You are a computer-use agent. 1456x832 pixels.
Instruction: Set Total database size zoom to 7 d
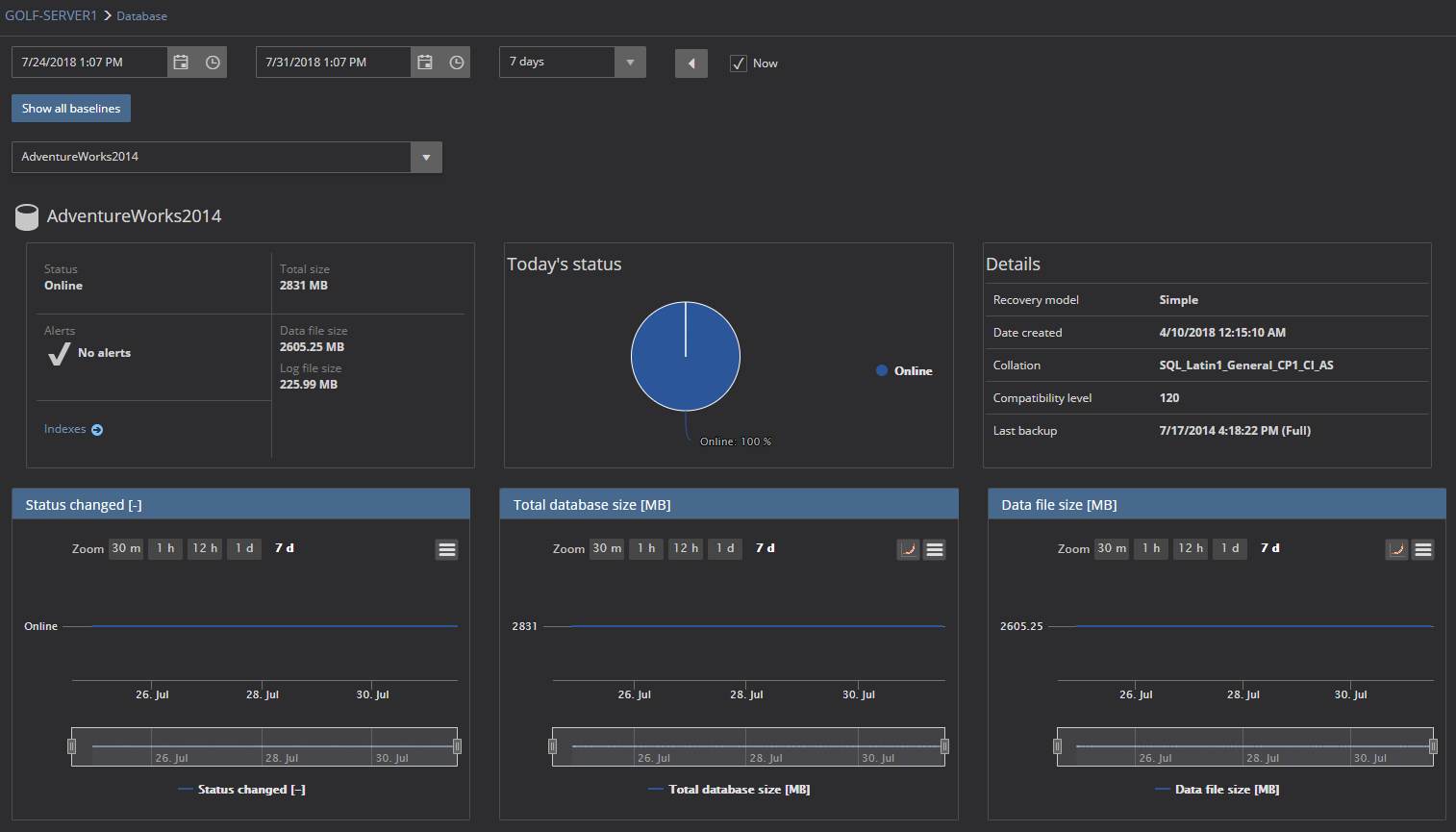(766, 548)
